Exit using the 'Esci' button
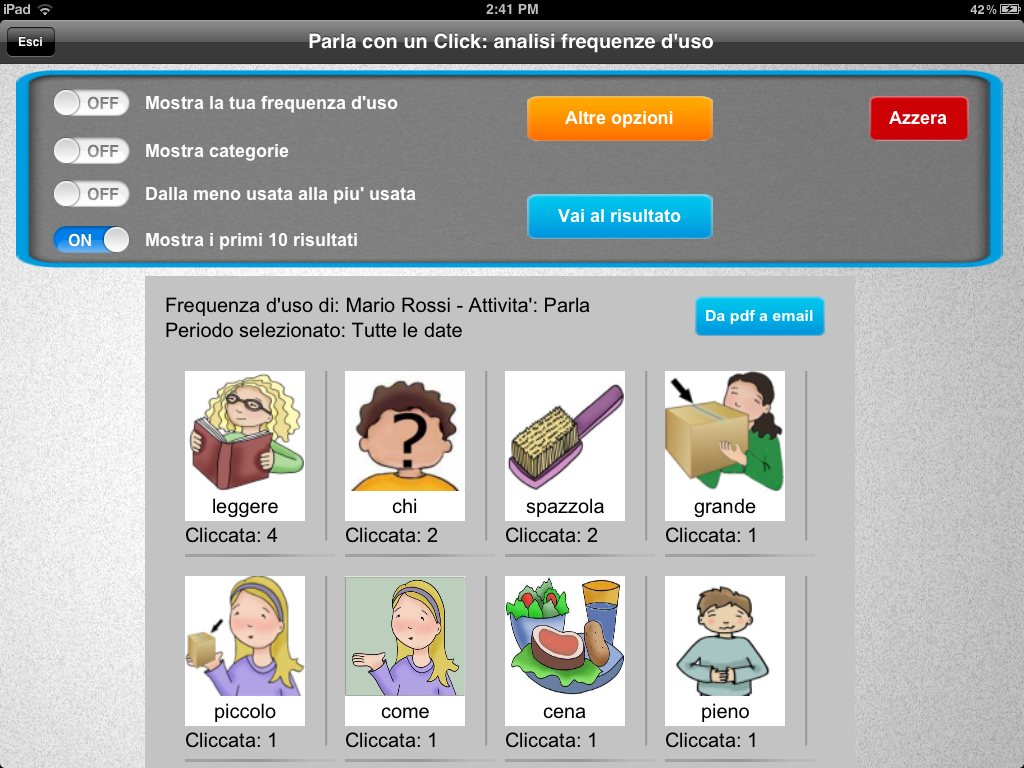Viewport: 1024px width, 768px height. [x=31, y=42]
